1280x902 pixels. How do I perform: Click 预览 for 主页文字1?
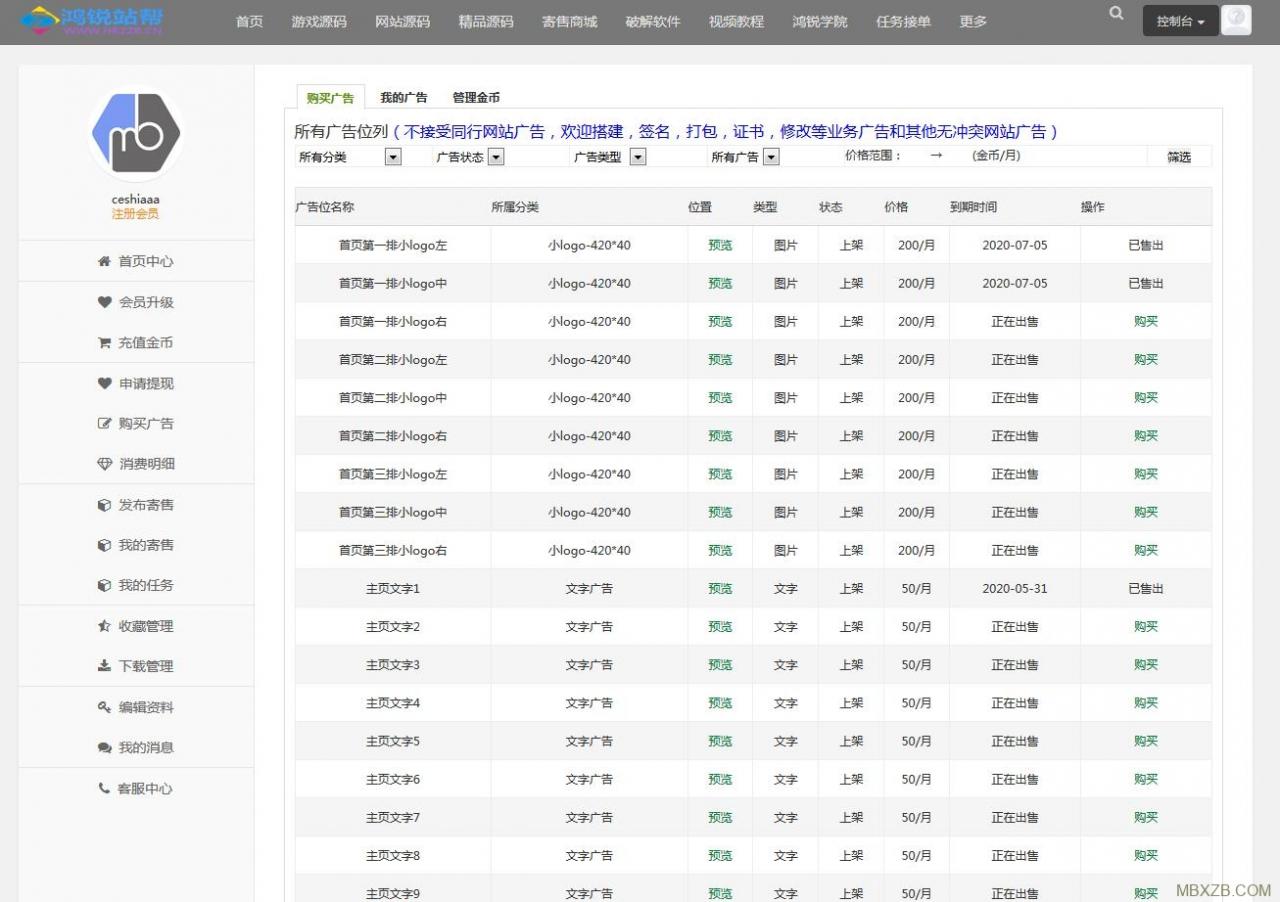click(x=720, y=588)
